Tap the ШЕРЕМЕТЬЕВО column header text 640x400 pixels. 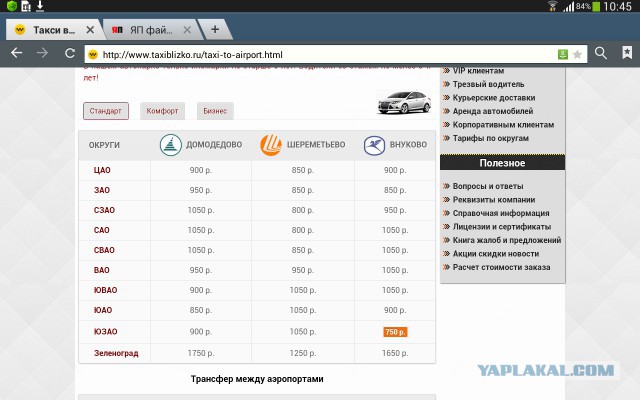click(316, 144)
